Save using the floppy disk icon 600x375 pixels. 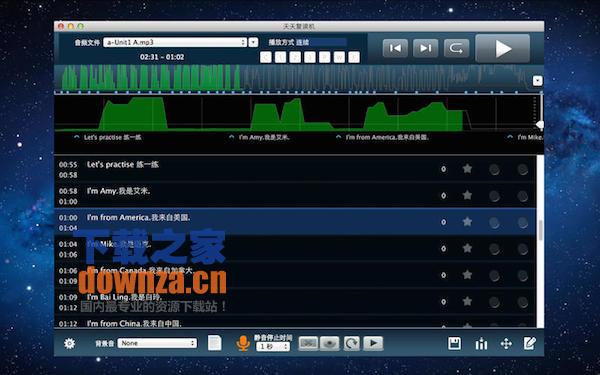pos(455,343)
